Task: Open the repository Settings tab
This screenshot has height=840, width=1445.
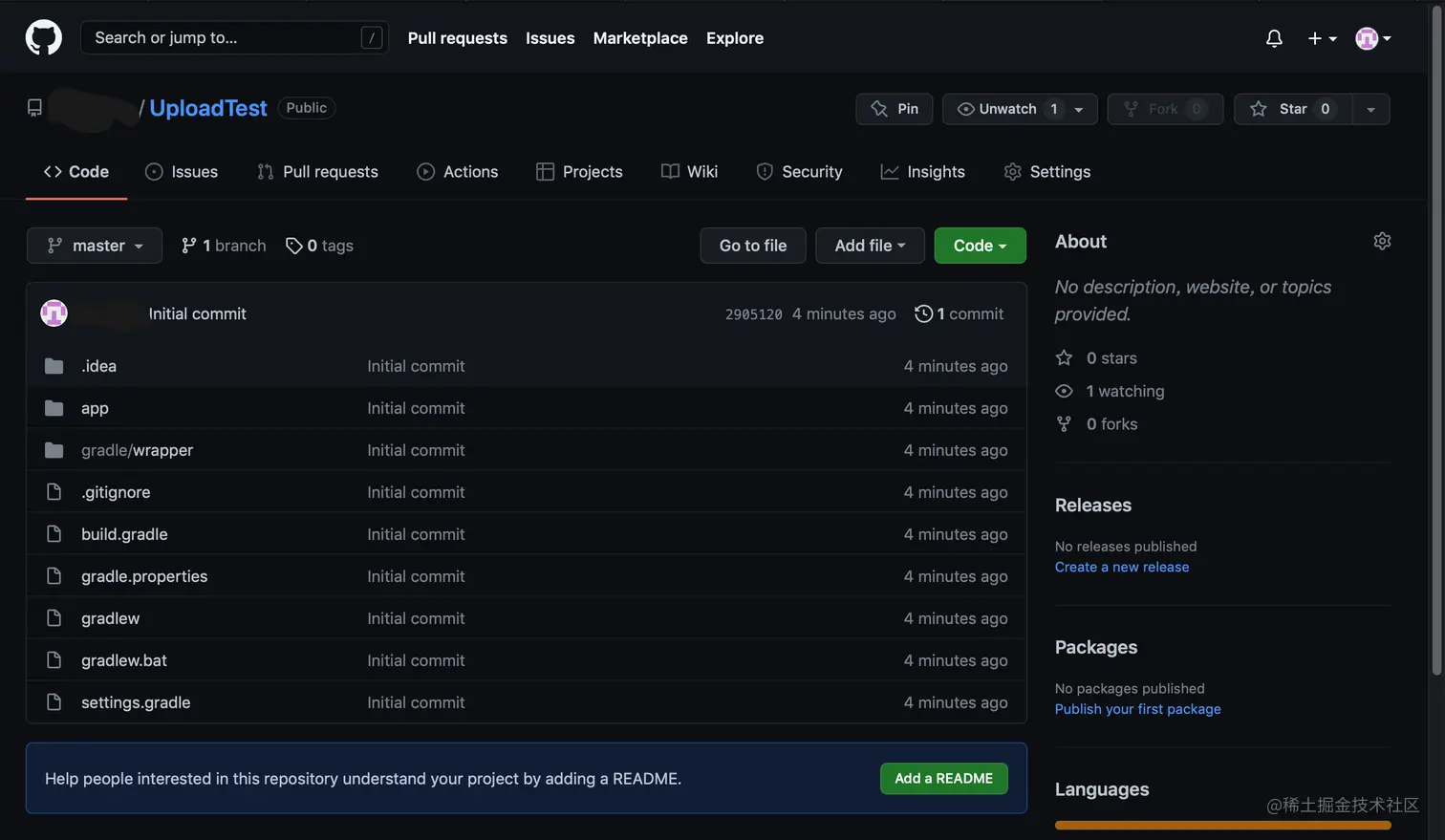Action: [x=1047, y=172]
